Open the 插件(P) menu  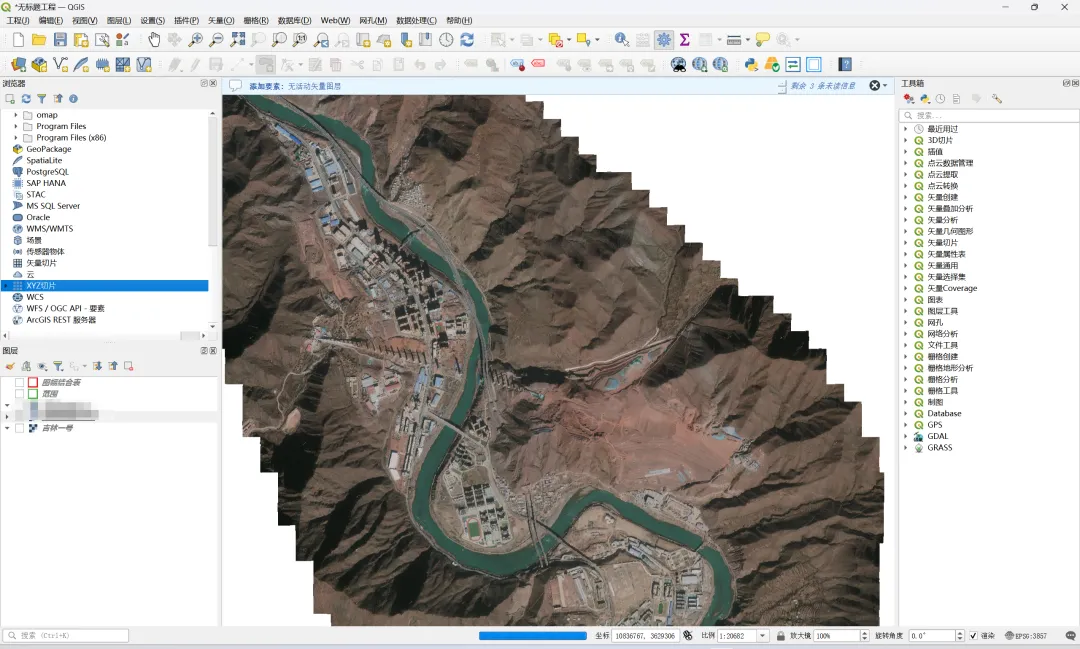186,21
